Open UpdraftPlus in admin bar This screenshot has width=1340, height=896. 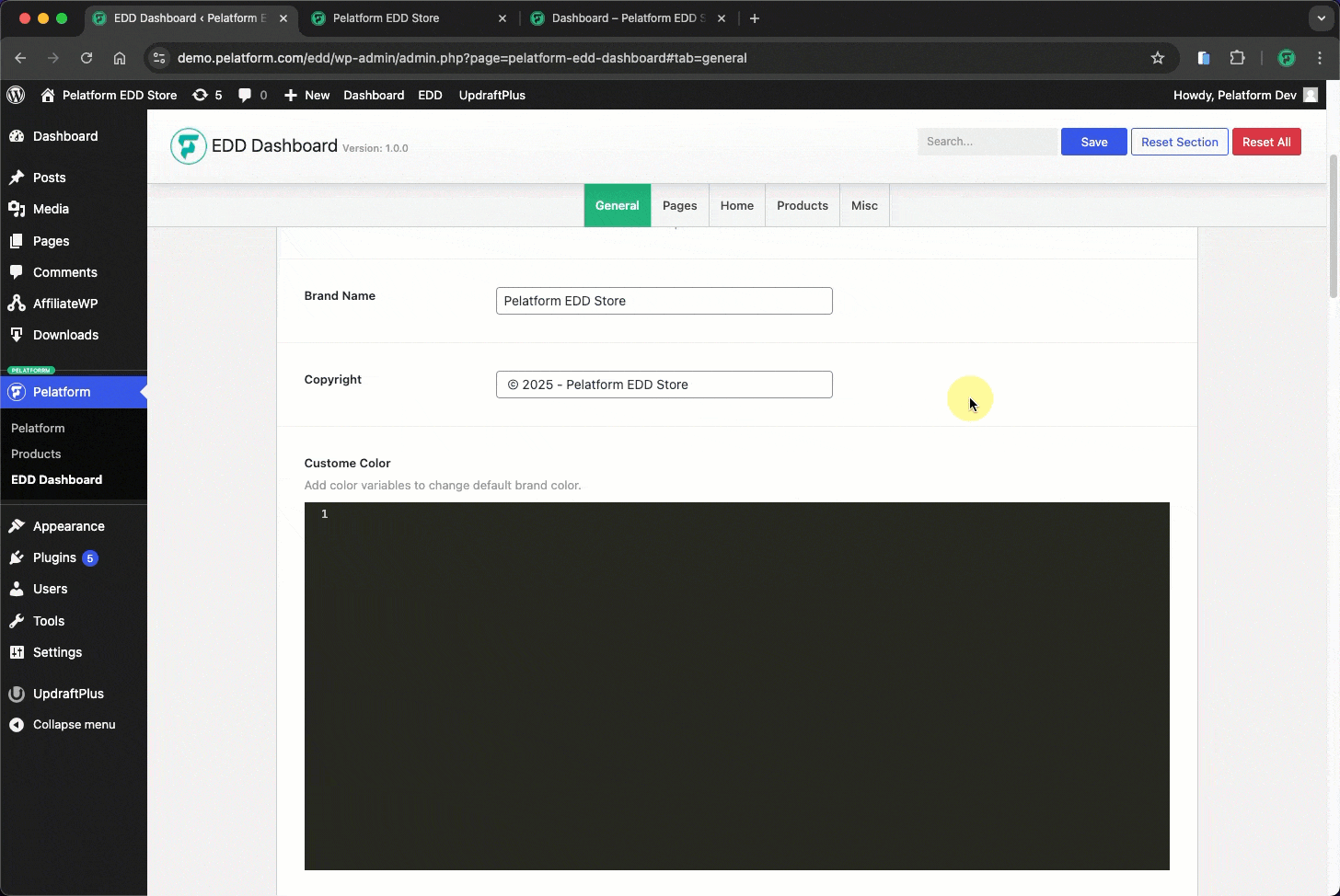(x=492, y=95)
